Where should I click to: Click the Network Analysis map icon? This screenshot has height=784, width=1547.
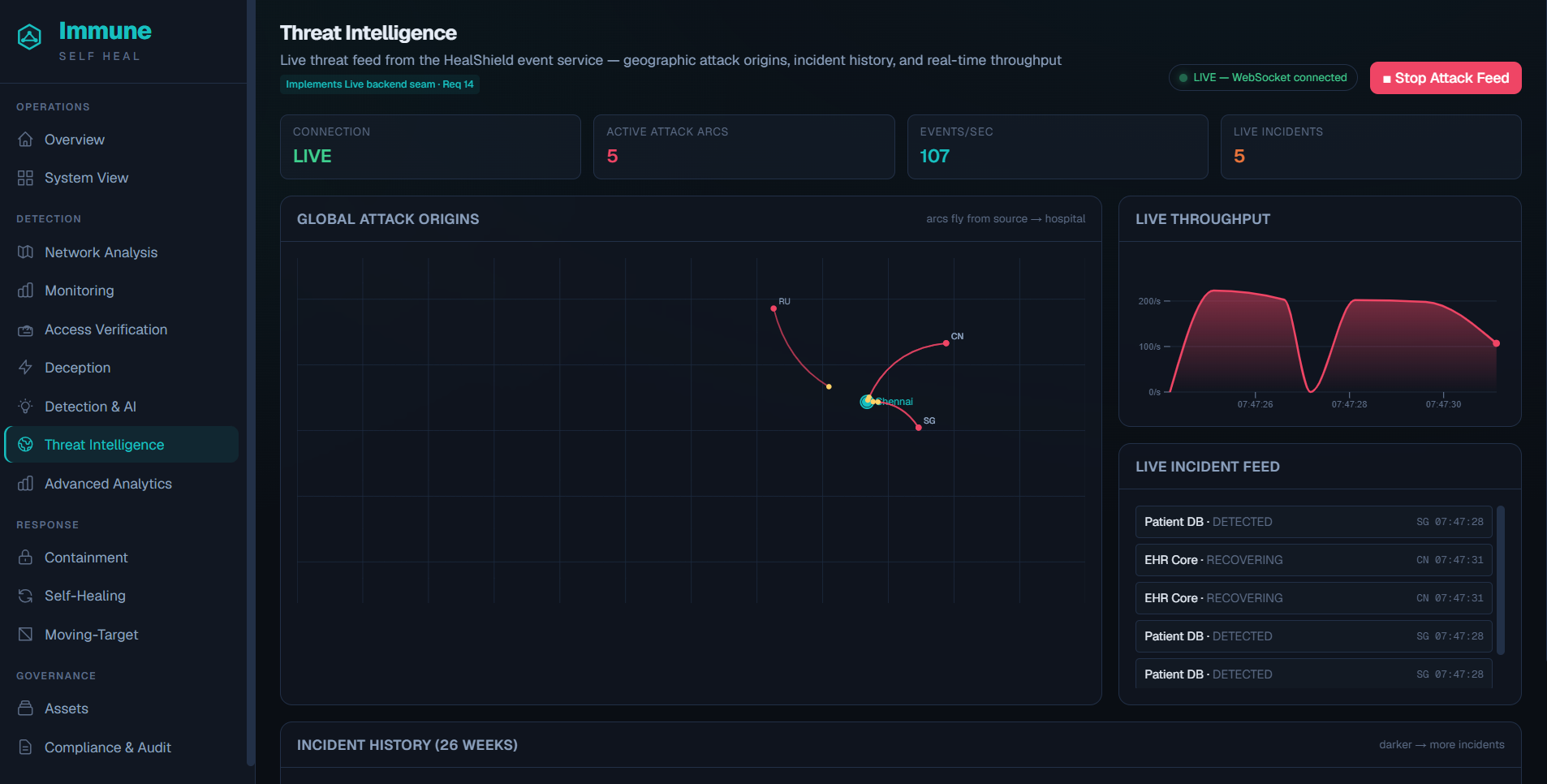coord(25,252)
